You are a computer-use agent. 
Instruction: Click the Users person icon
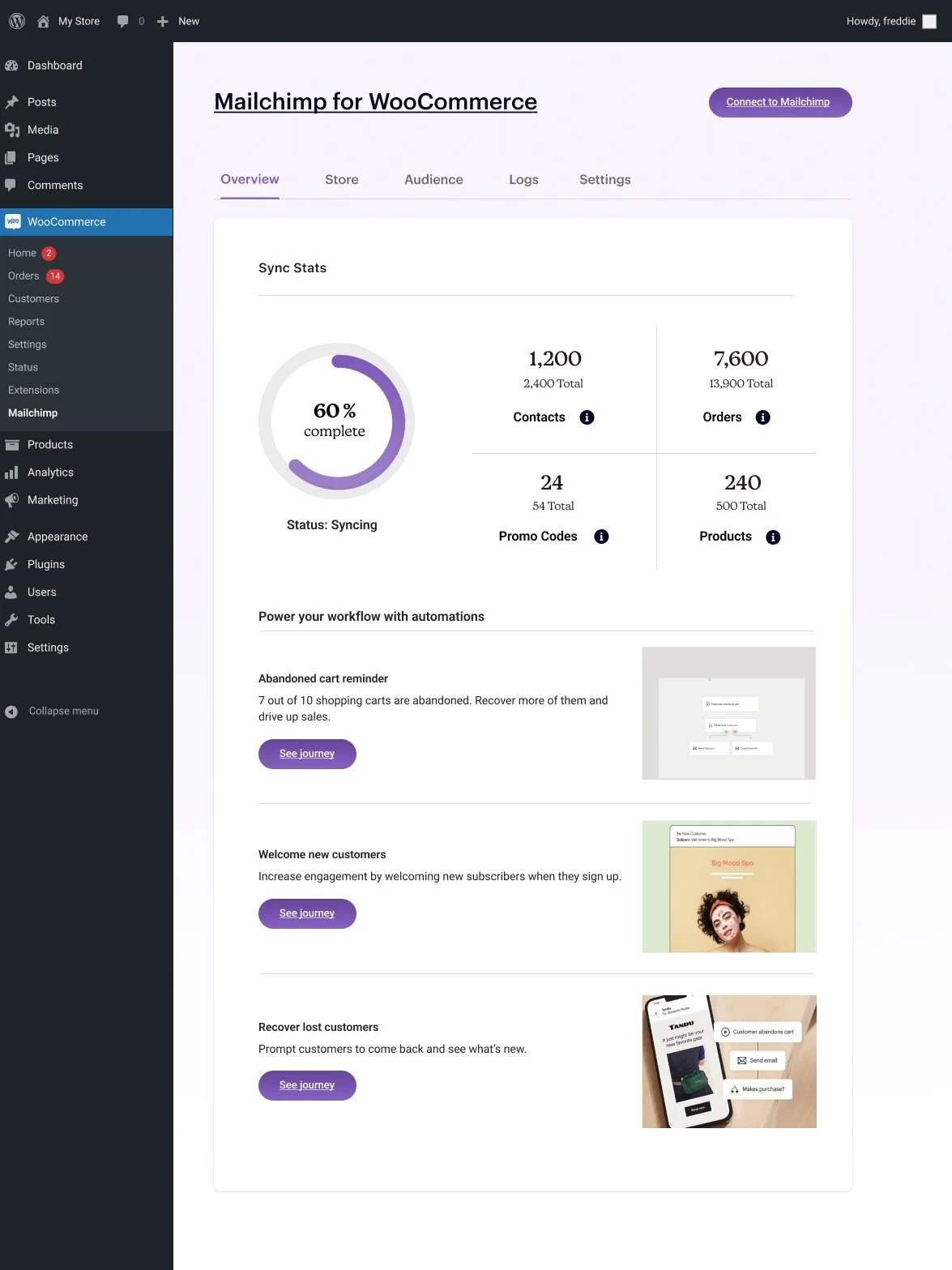click(x=11, y=592)
